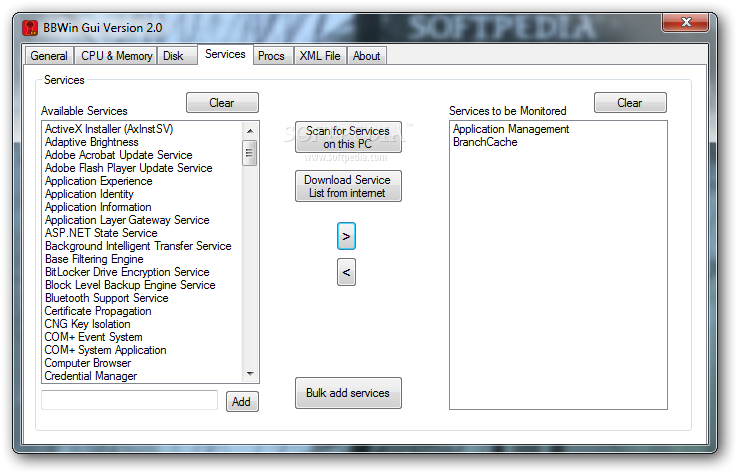
Task: Select Certificate Propagation
Action: [x=98, y=311]
